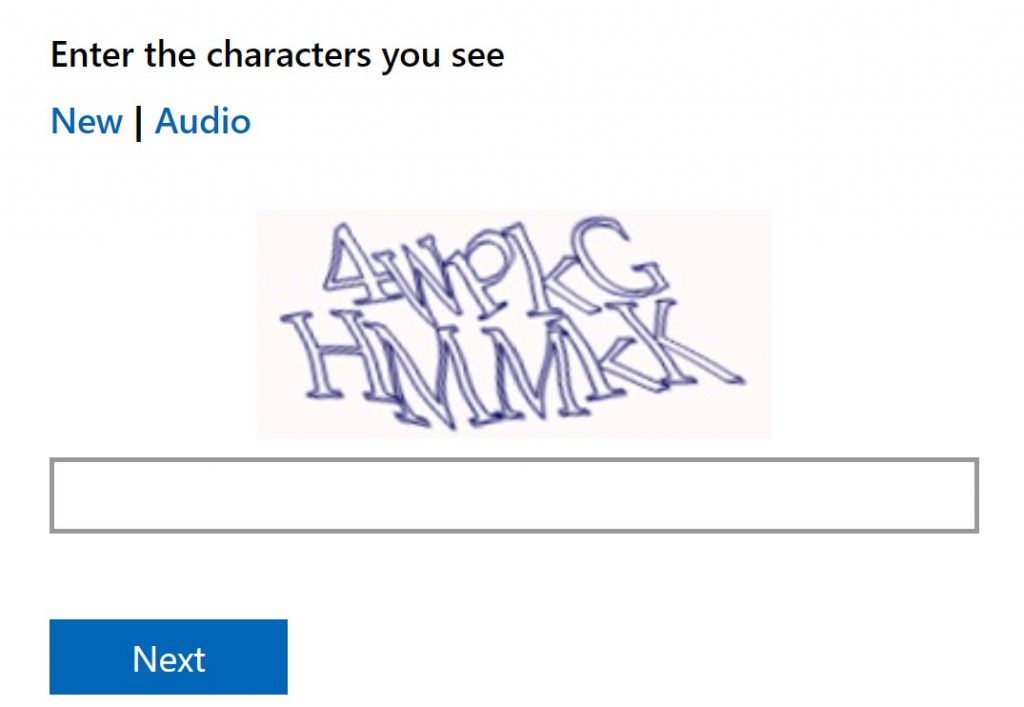Open the Audio challenge link
Screen dimensions: 1024x707
pyautogui.click(x=202, y=121)
